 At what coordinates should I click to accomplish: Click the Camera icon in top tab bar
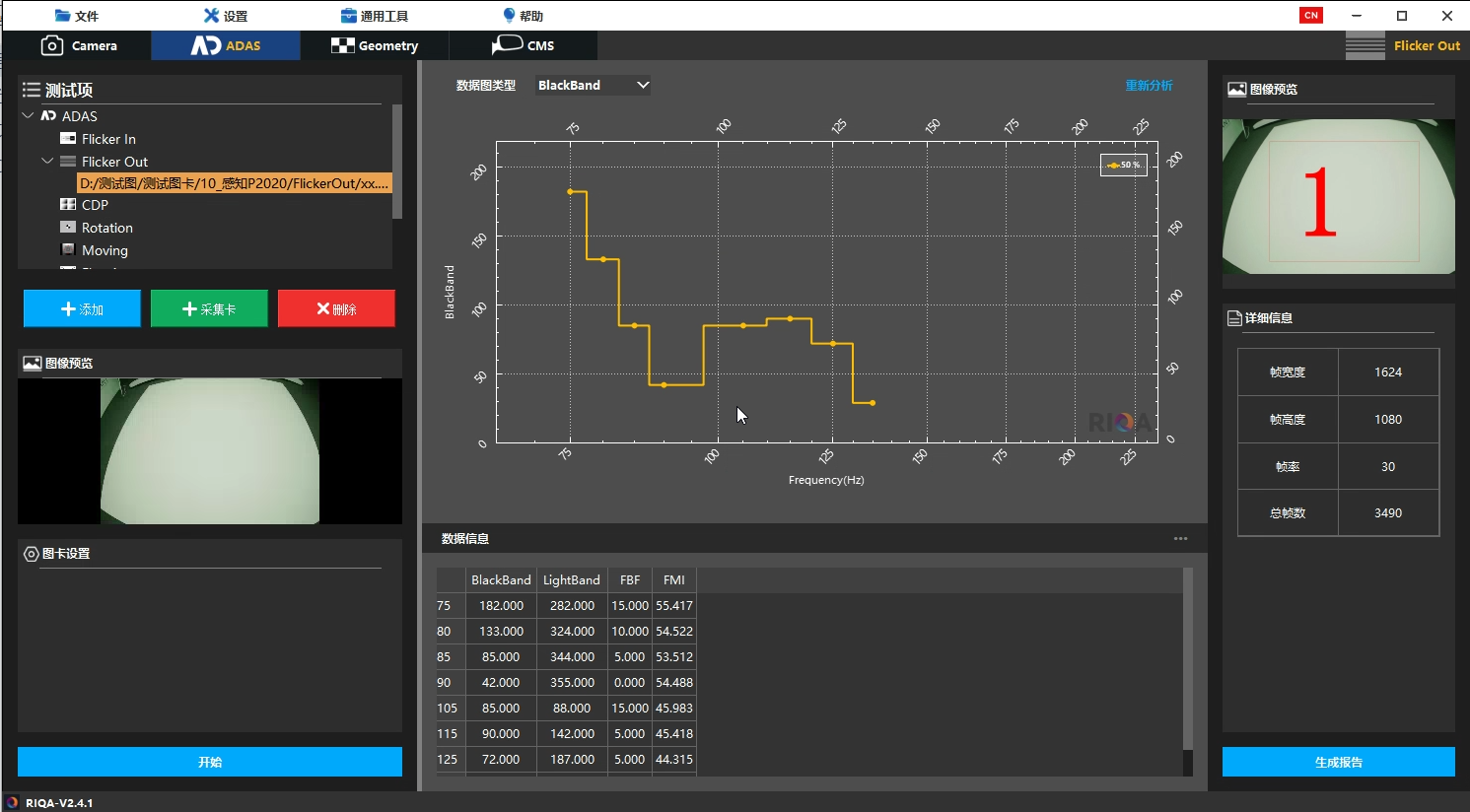[52, 45]
